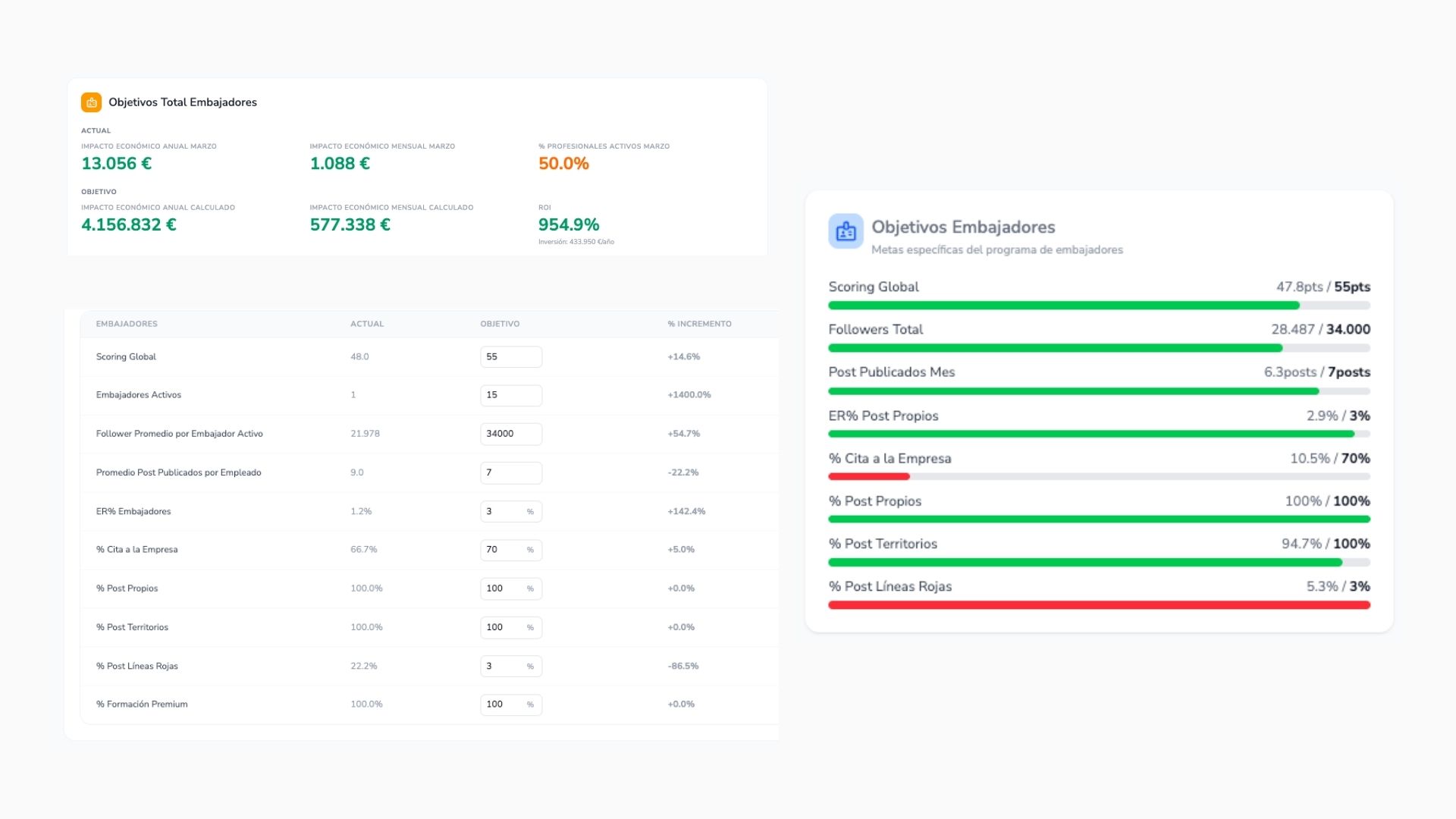This screenshot has height=819, width=1456.
Task: Click the Metas específicas del programa subtitle
Action: point(997,249)
